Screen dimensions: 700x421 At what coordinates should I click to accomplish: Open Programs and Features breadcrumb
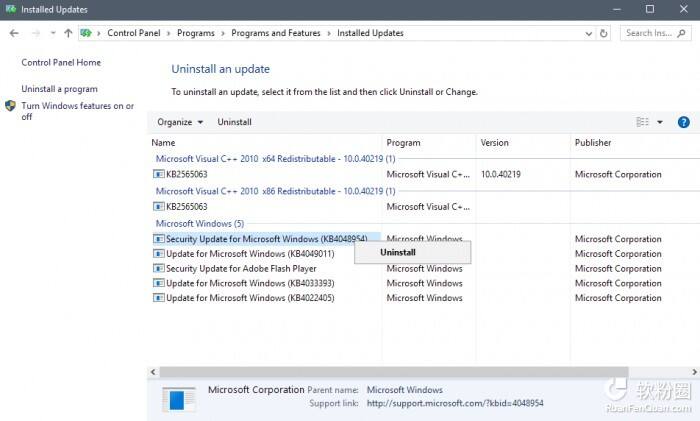pos(275,33)
